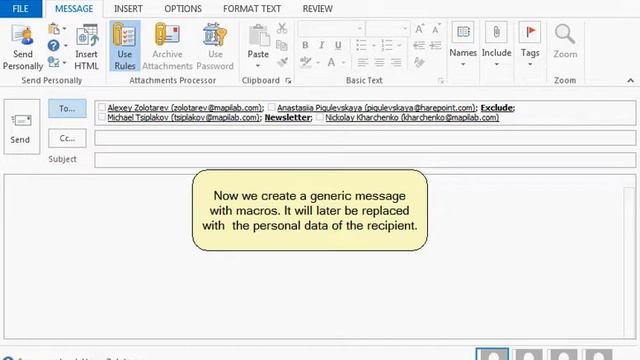The height and width of the screenshot is (360, 640).
Task: Select the MESSAGE tab
Action: (x=74, y=9)
